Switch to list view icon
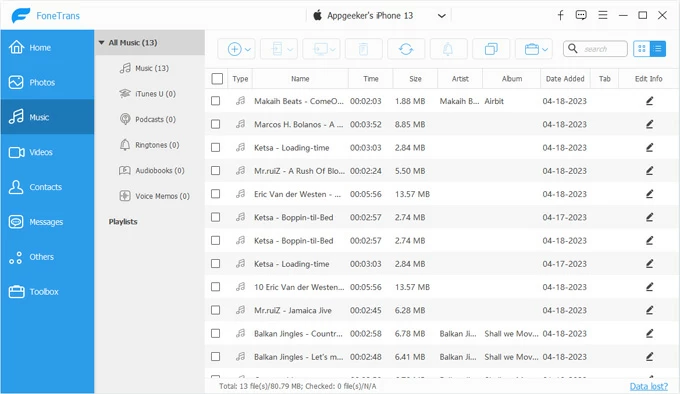Viewport: 680px width, 394px height. (x=658, y=49)
